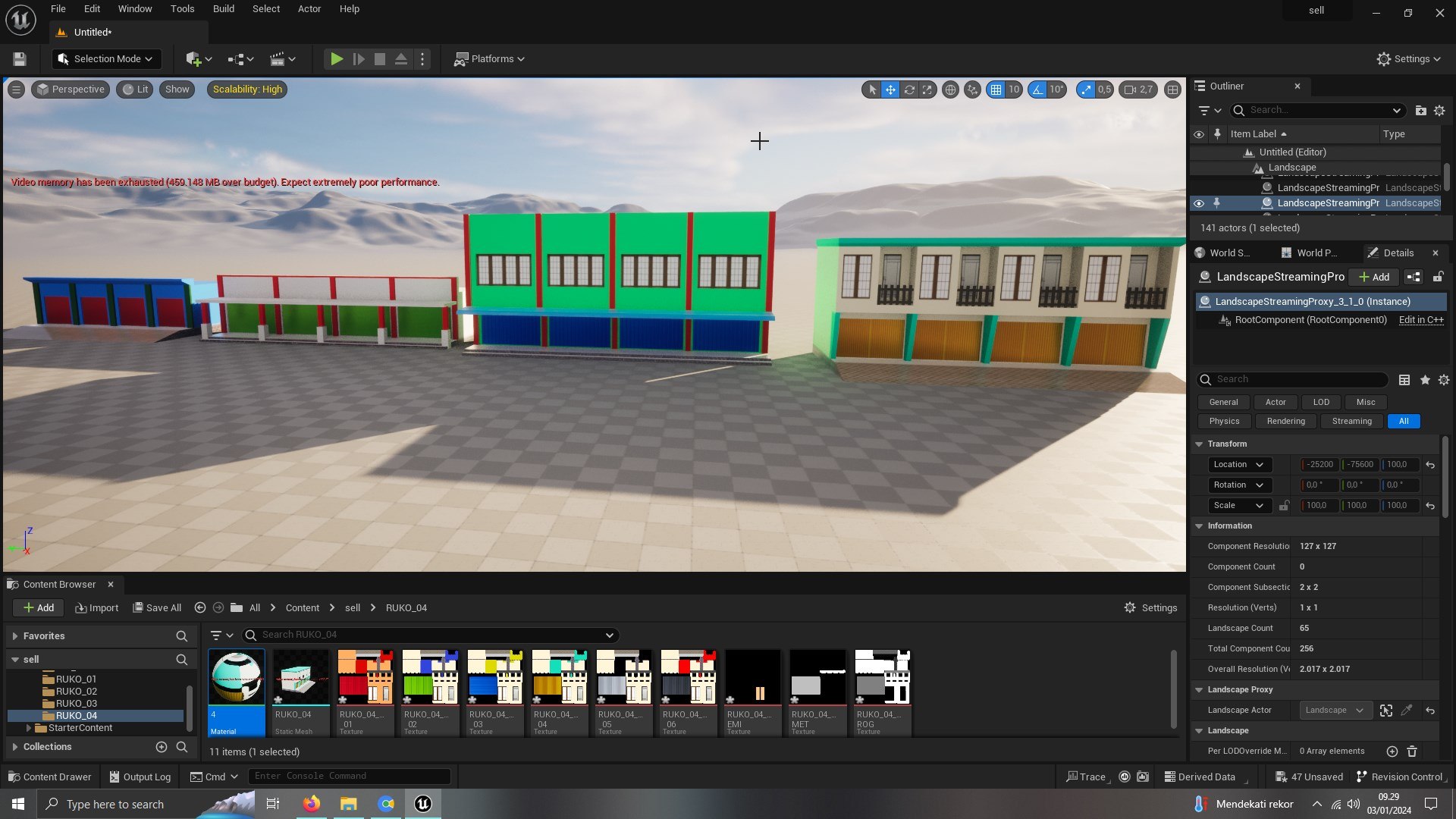
Task: Open Derived Data in status bar
Action: click(1200, 777)
